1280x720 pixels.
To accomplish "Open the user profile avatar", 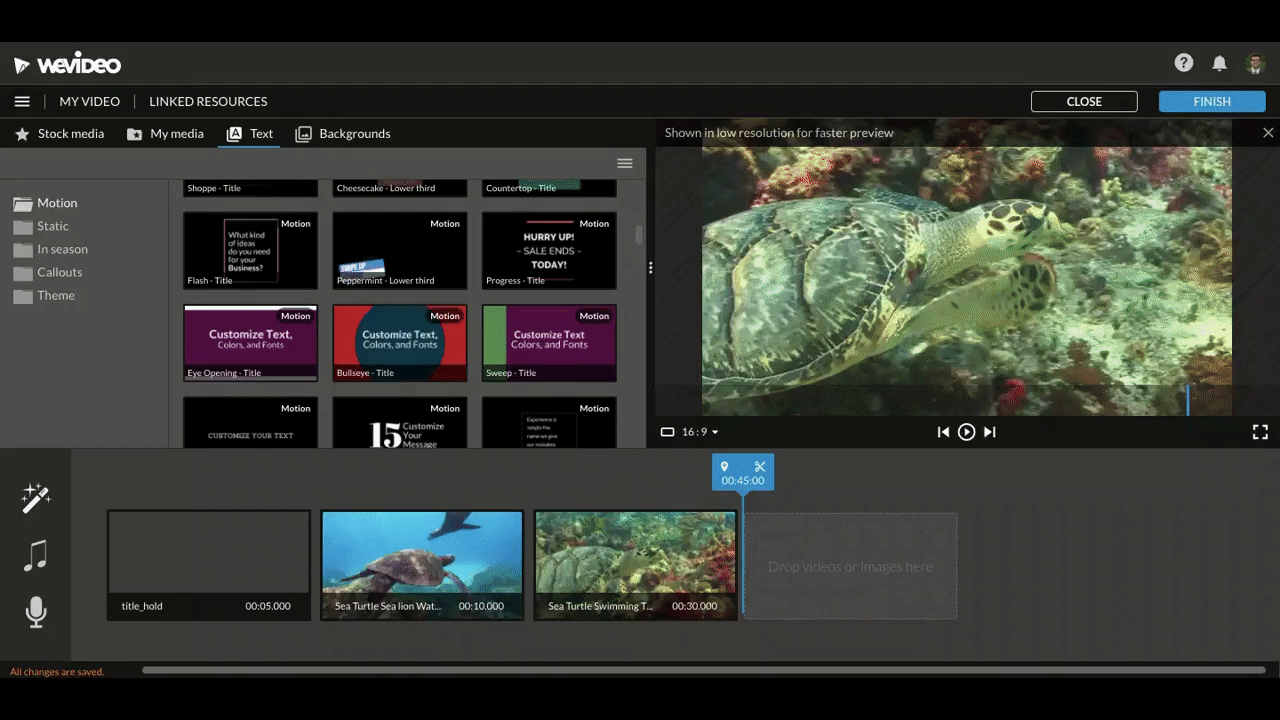I will coord(1256,64).
